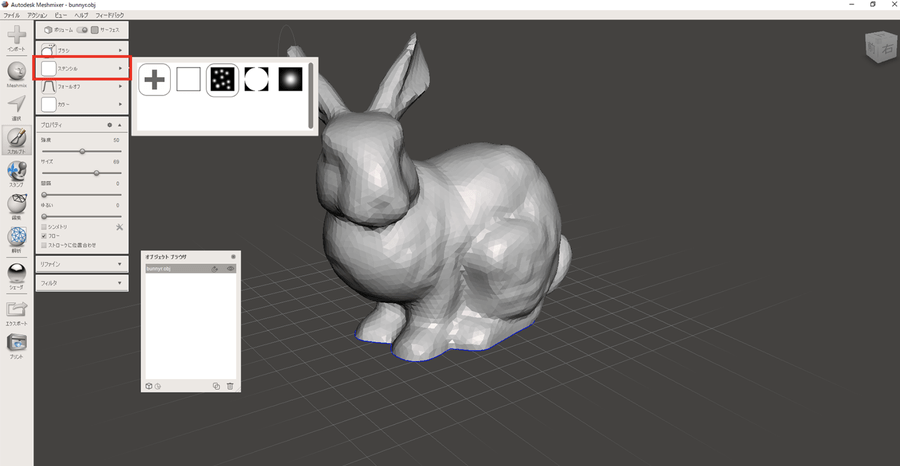Image resolution: width=900 pixels, height=466 pixels.
Task: Open the エクスポート (Export) tool
Action: pos(16,311)
